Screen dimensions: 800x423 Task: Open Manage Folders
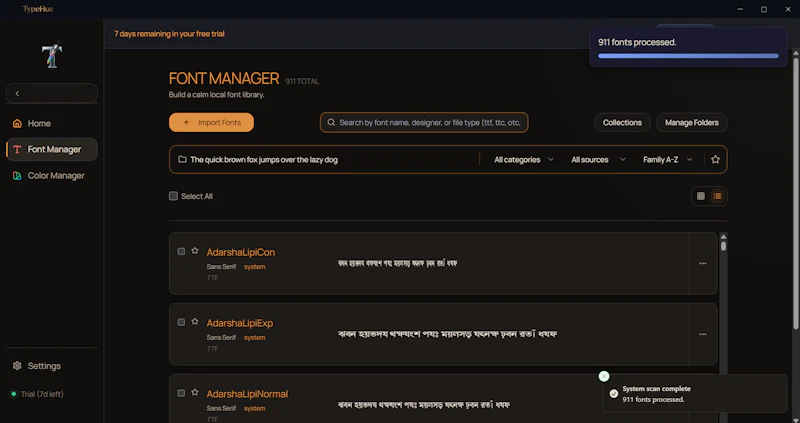point(691,122)
